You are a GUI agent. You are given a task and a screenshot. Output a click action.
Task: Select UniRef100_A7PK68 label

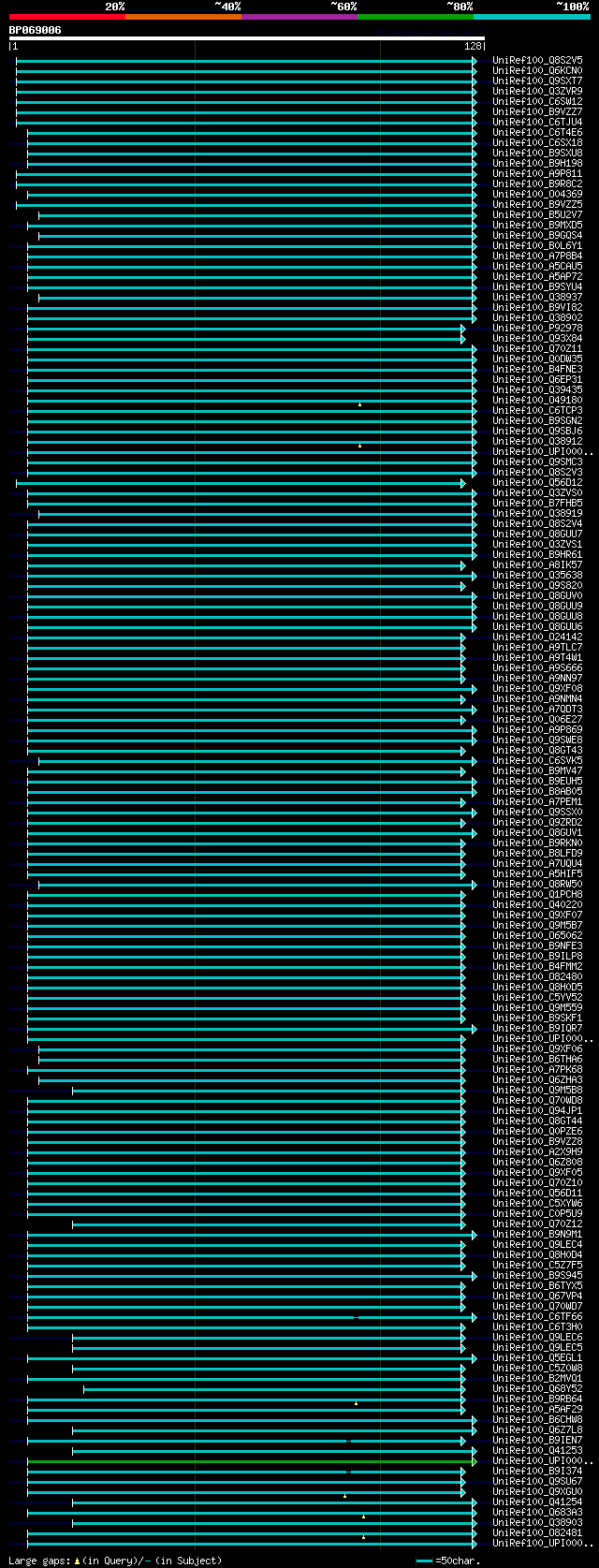point(537,1069)
